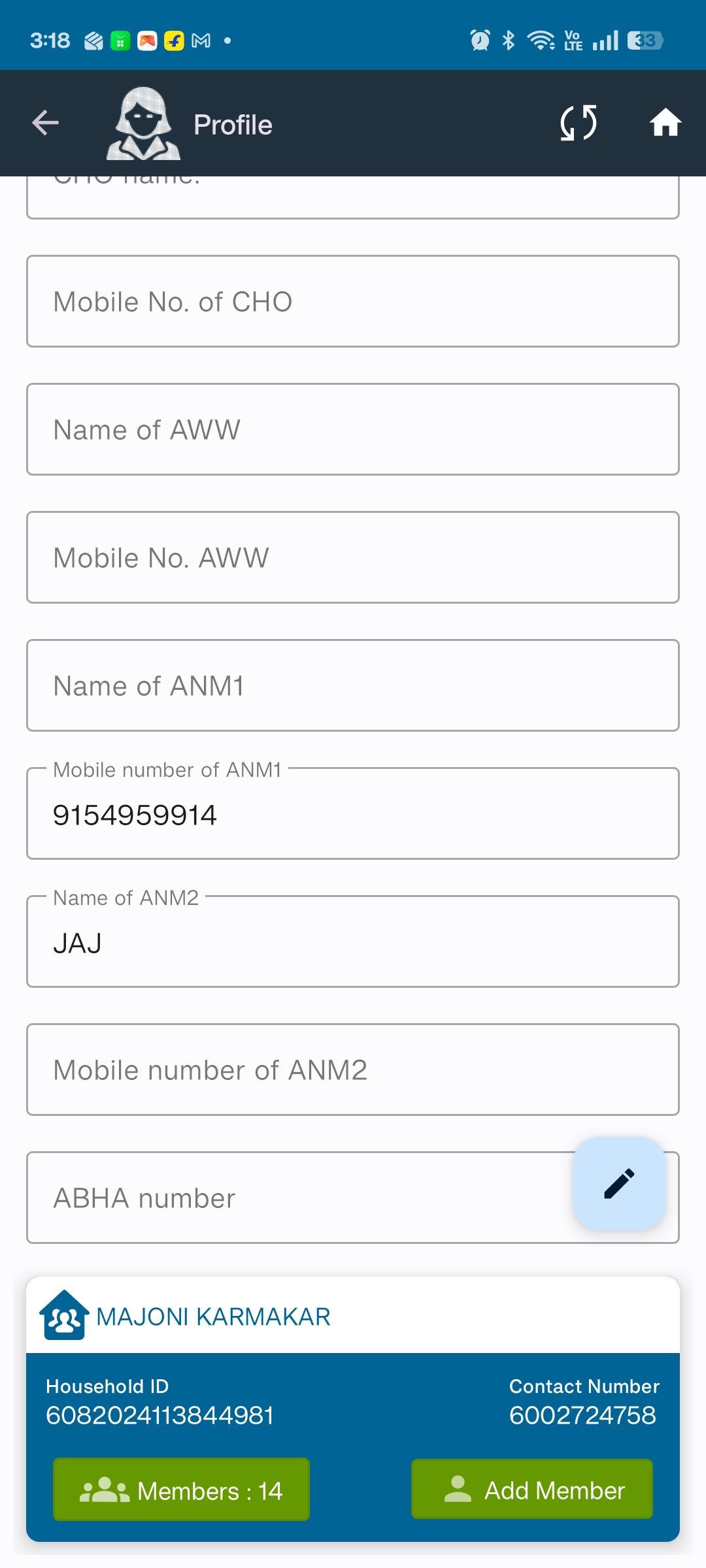Go to home via house icon
Image resolution: width=706 pixels, height=1568 pixels.
click(665, 123)
